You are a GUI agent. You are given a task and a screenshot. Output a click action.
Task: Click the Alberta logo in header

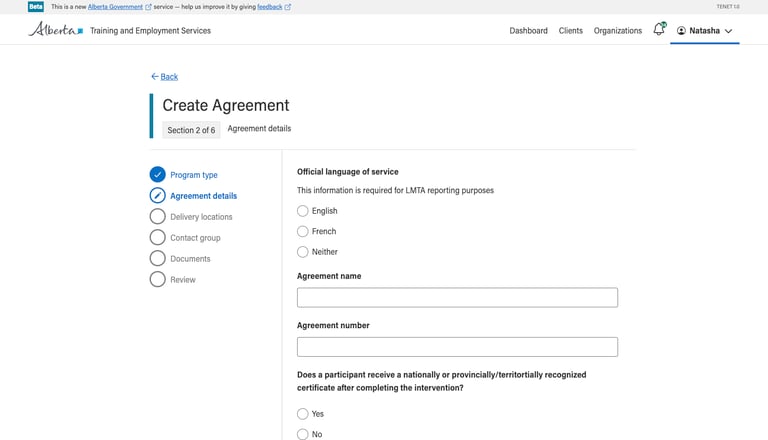point(56,30)
